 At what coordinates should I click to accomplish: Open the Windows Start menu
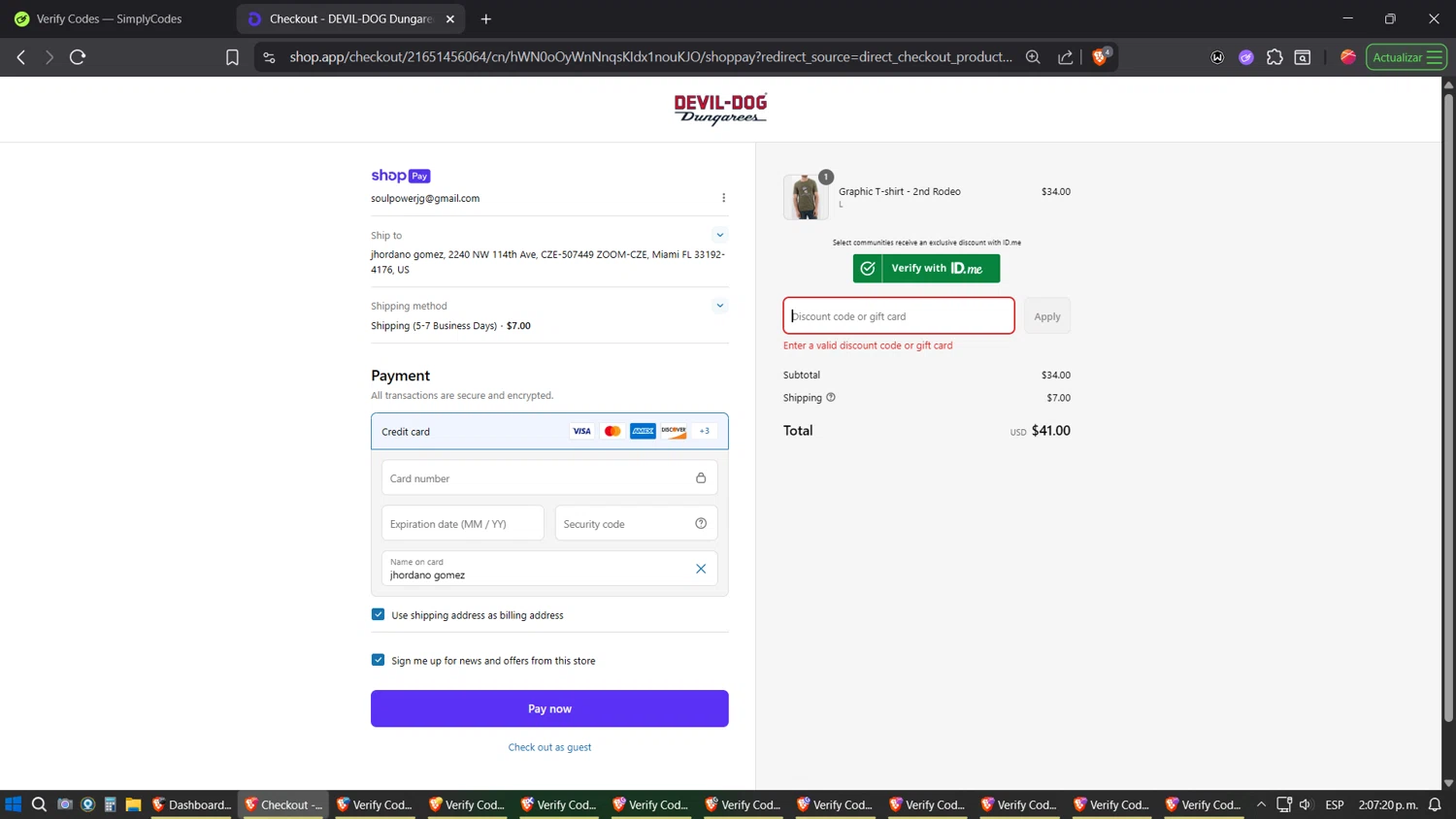click(x=14, y=804)
